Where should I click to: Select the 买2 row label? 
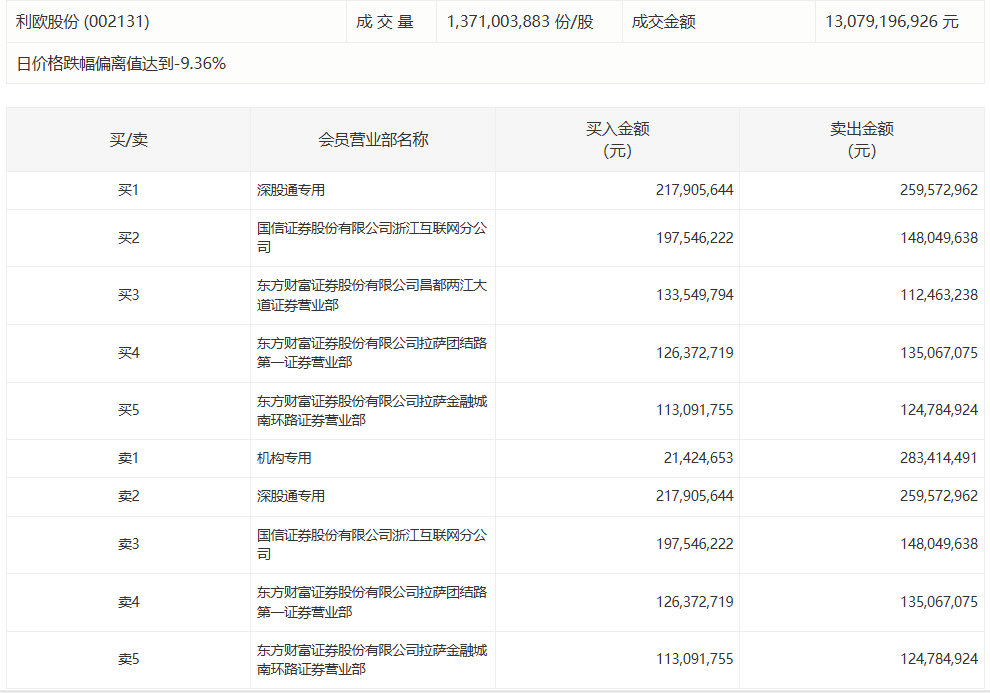pos(128,238)
